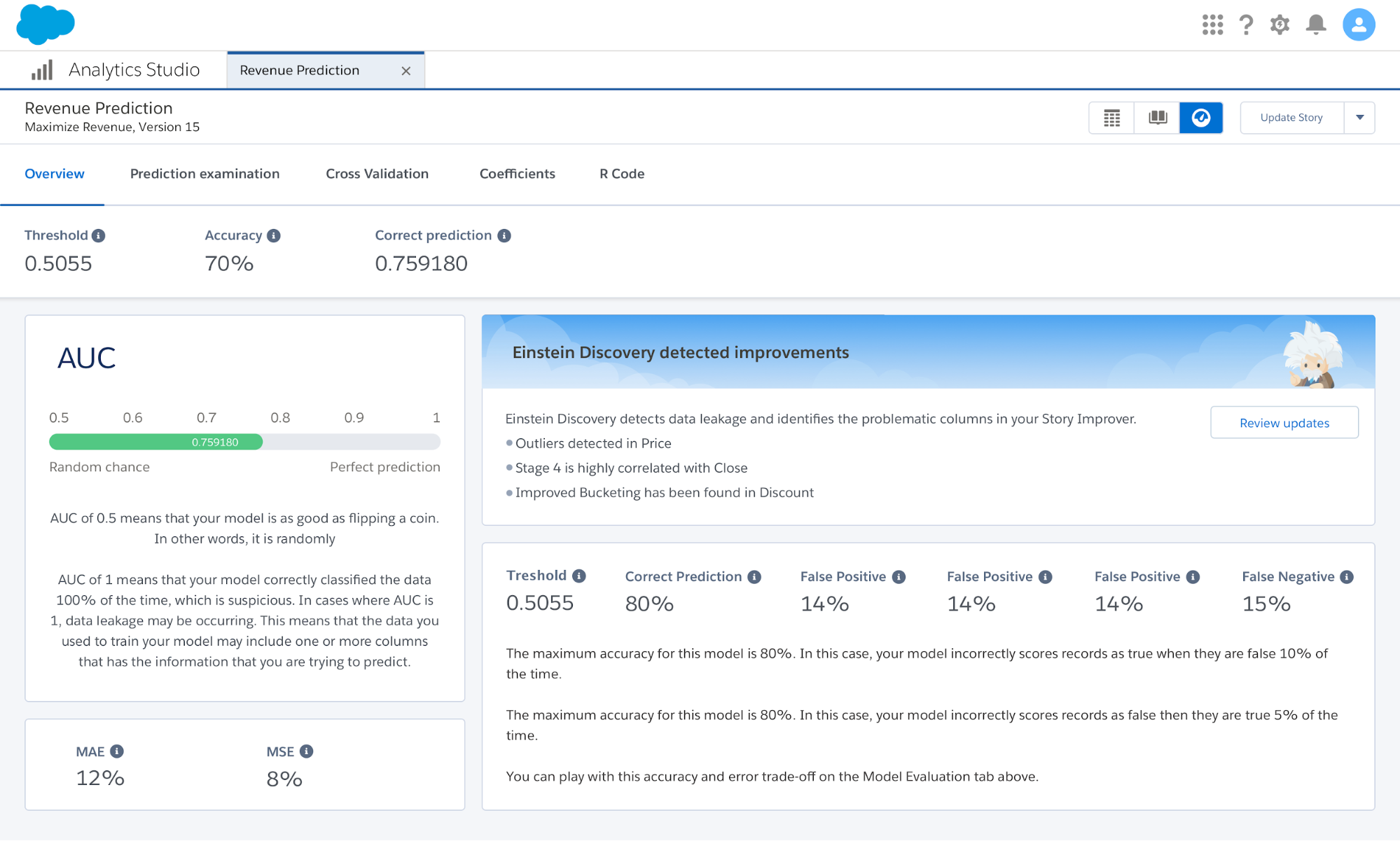Open the setup gear icon

pyautogui.click(x=1280, y=25)
